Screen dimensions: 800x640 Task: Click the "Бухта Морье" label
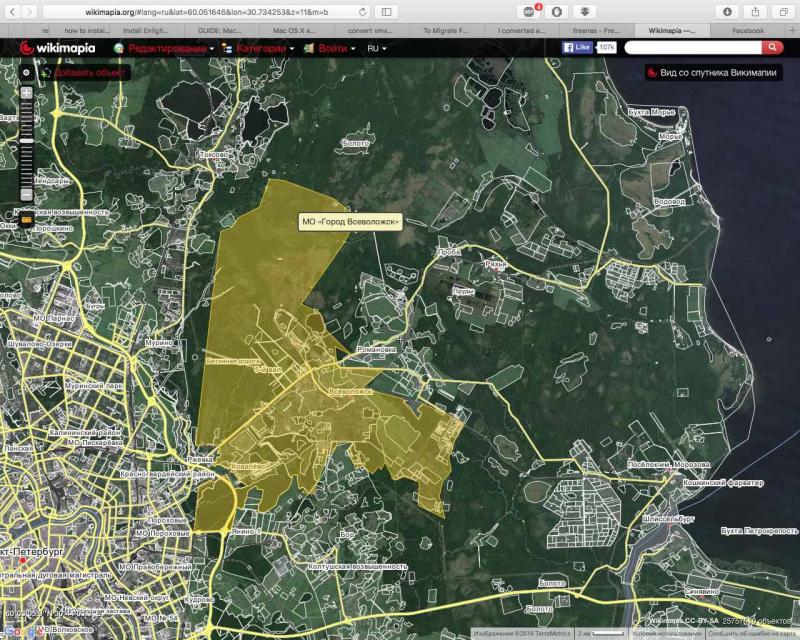coord(652,112)
